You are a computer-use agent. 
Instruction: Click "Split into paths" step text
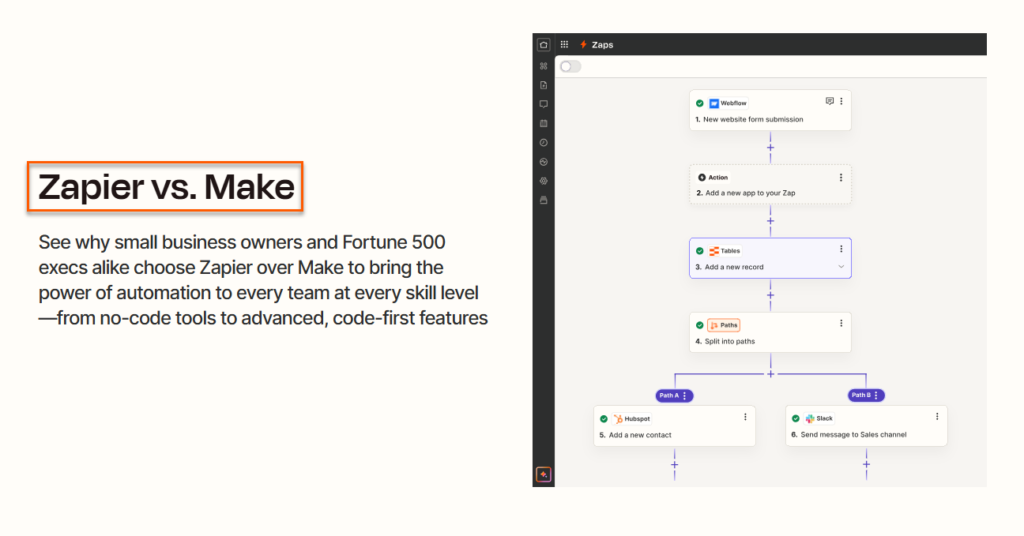(729, 341)
